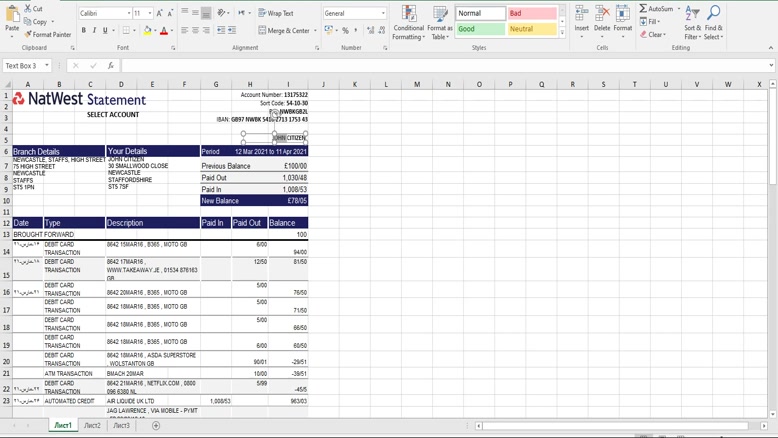Viewport: 778px width, 438px height.
Task: Decrease font size with smaller A icon
Action: (170, 13)
